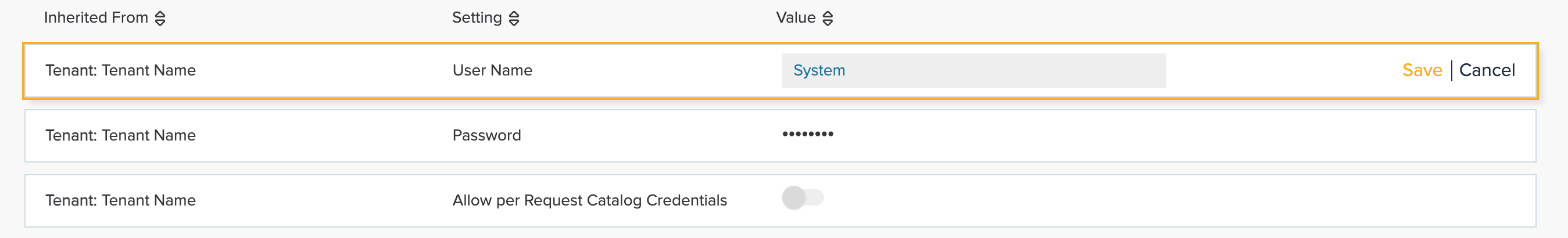Click blank space between System field and Save

click(1278, 71)
